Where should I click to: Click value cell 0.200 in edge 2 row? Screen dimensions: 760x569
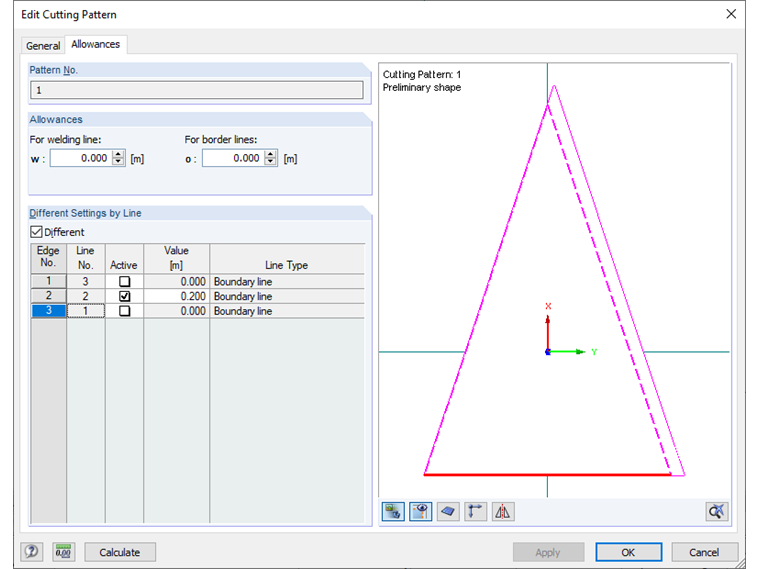(x=176, y=296)
